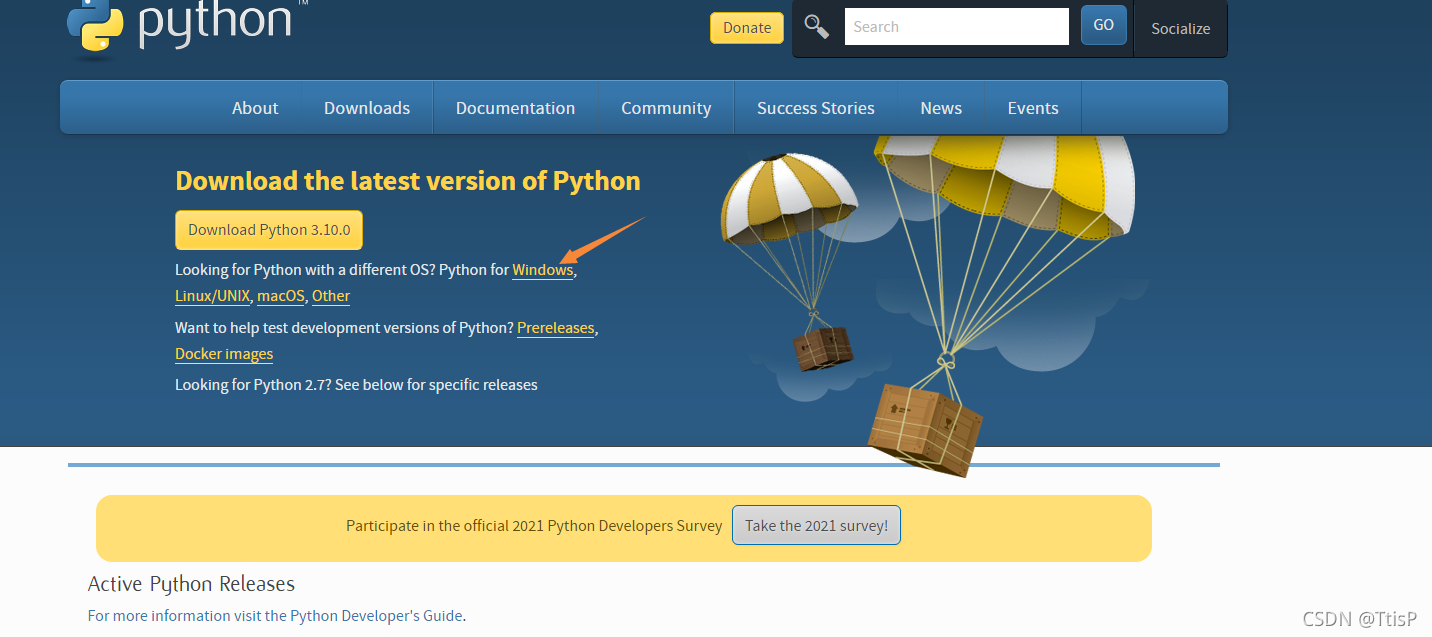Open the Community menu item
This screenshot has width=1432, height=637.
[x=666, y=108]
